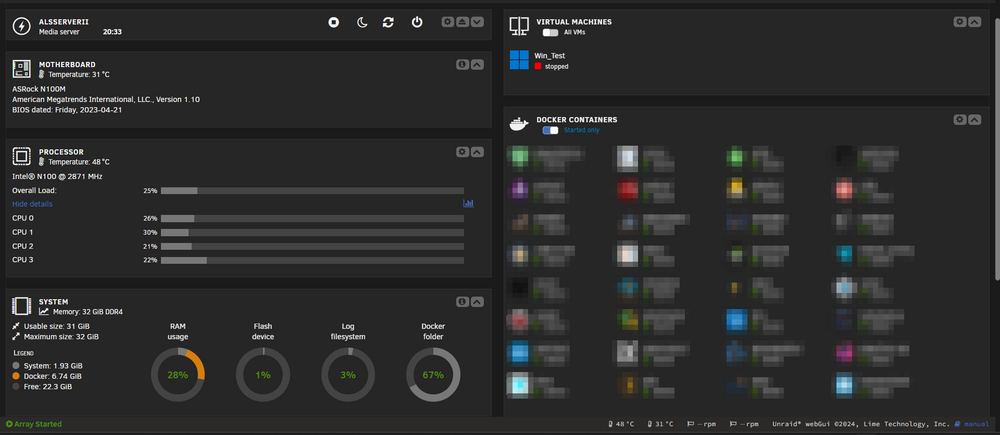Open the Motherboard info icon

(462, 64)
